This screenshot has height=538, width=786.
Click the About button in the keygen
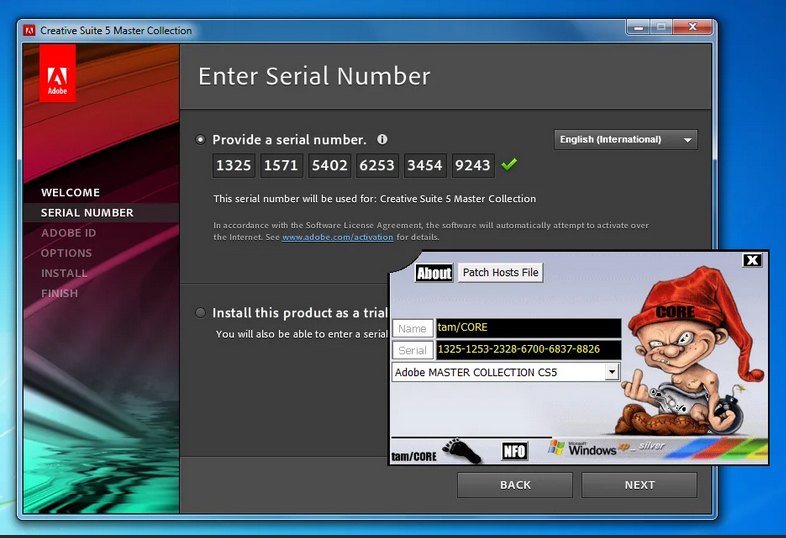434,273
